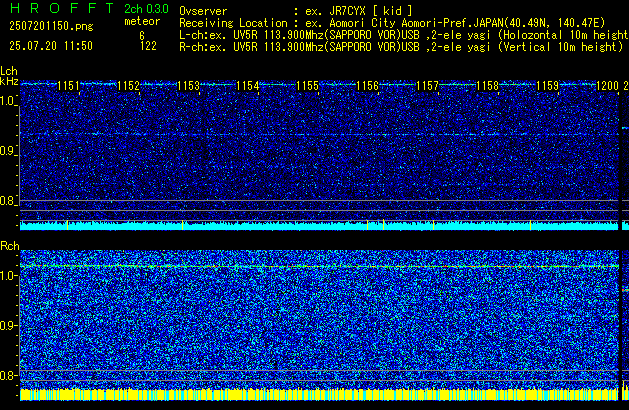The image size is (629, 410).
Task: Click the faint carrier line in Lch spectrogram
Action: click(x=319, y=134)
